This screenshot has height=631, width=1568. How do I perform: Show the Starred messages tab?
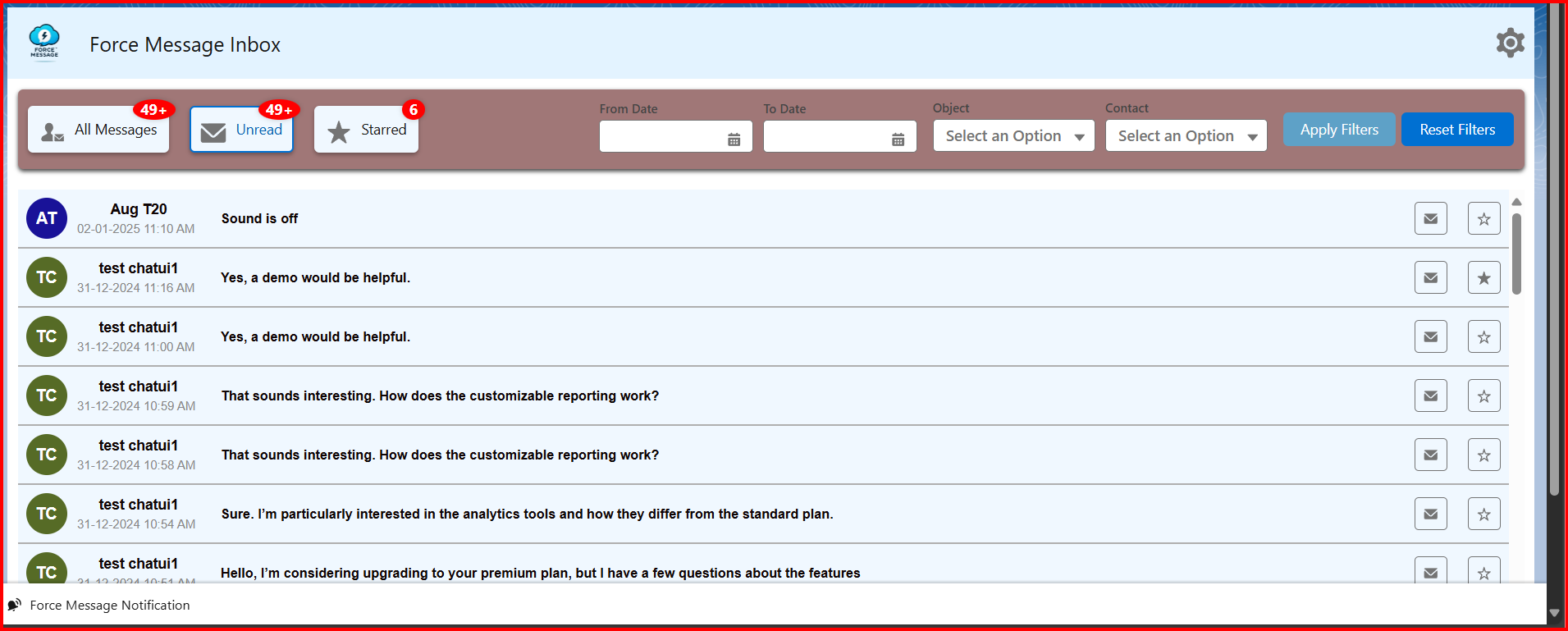pyautogui.click(x=366, y=130)
